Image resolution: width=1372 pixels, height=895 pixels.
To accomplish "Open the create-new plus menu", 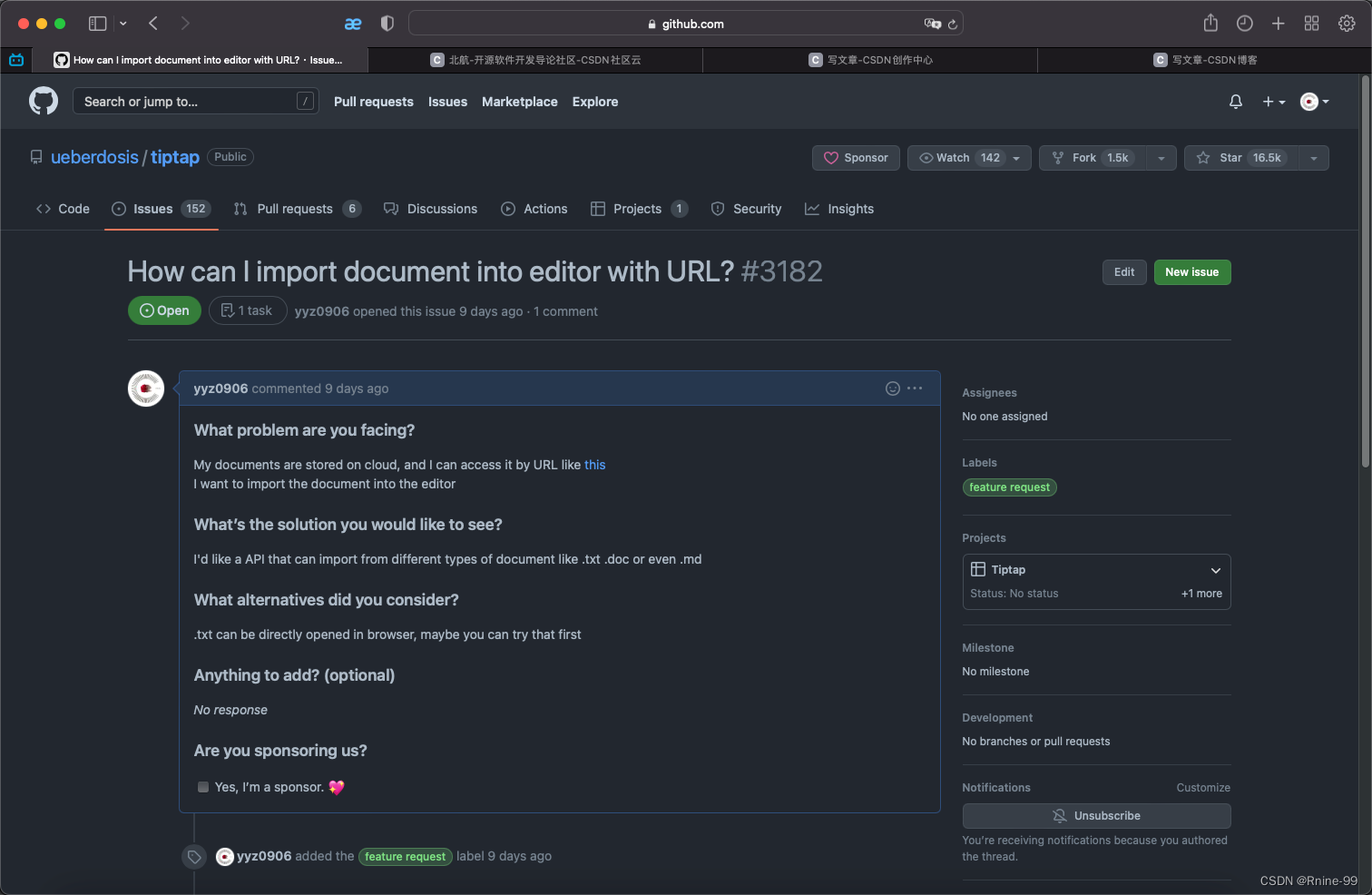I will pos(1274,102).
